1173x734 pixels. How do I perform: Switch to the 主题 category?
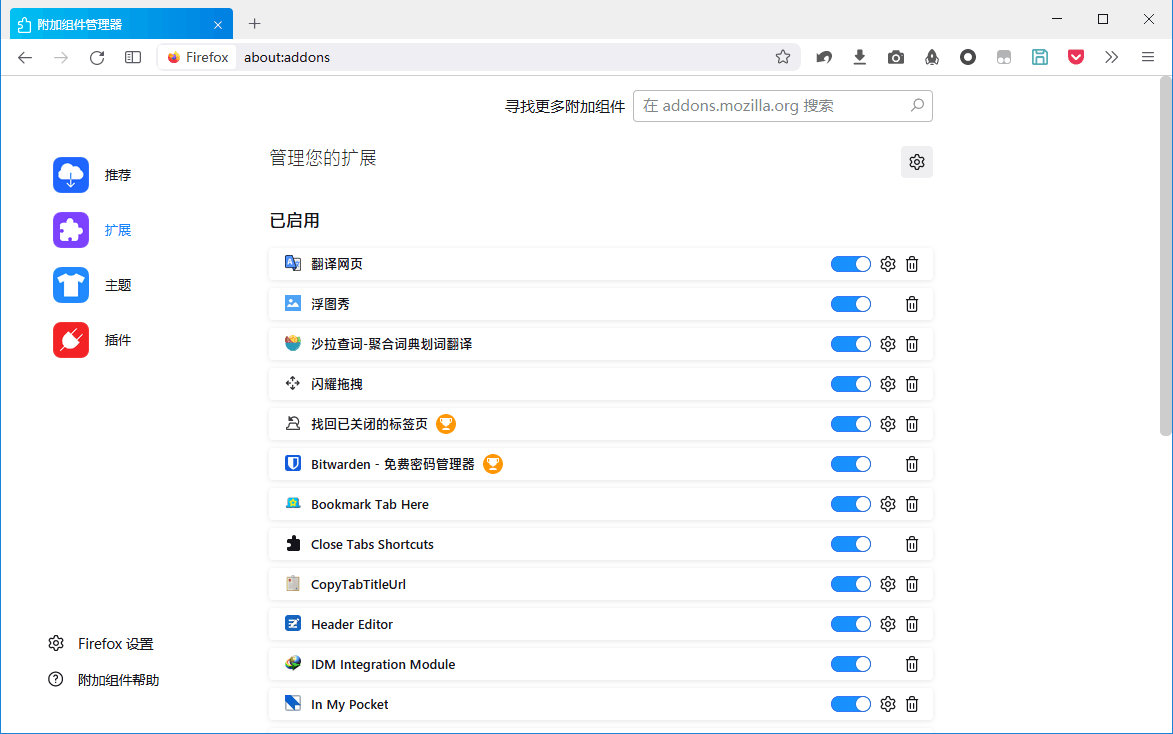click(x=92, y=286)
